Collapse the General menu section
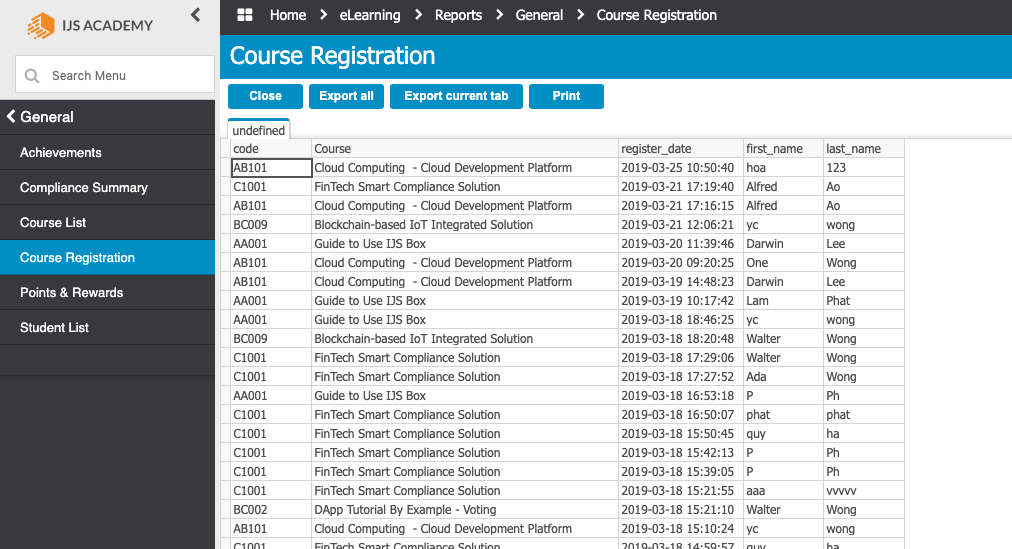 (x=12, y=117)
